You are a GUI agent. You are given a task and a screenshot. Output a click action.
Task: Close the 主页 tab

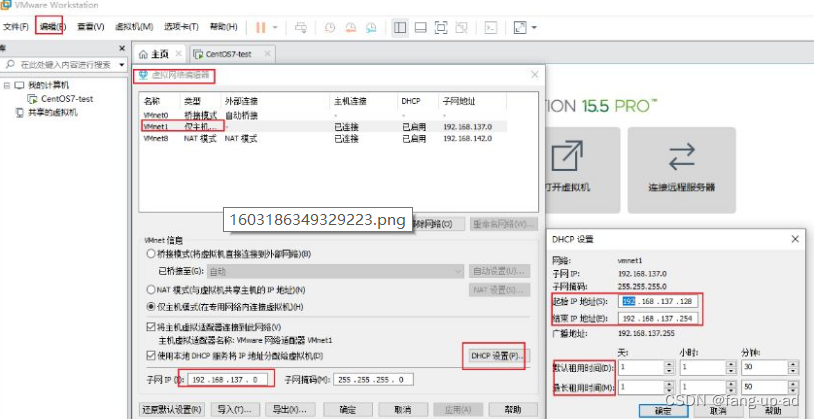[178, 53]
